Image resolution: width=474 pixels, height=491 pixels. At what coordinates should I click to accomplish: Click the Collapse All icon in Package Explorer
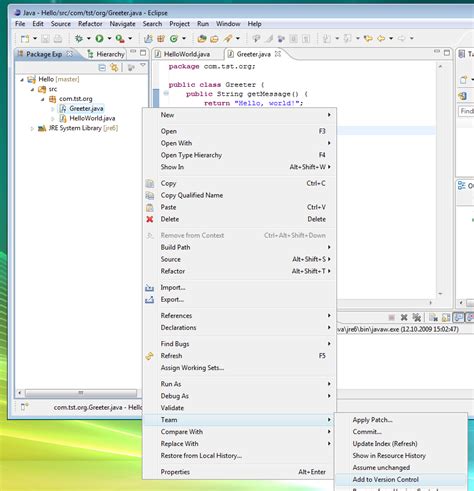point(102,68)
